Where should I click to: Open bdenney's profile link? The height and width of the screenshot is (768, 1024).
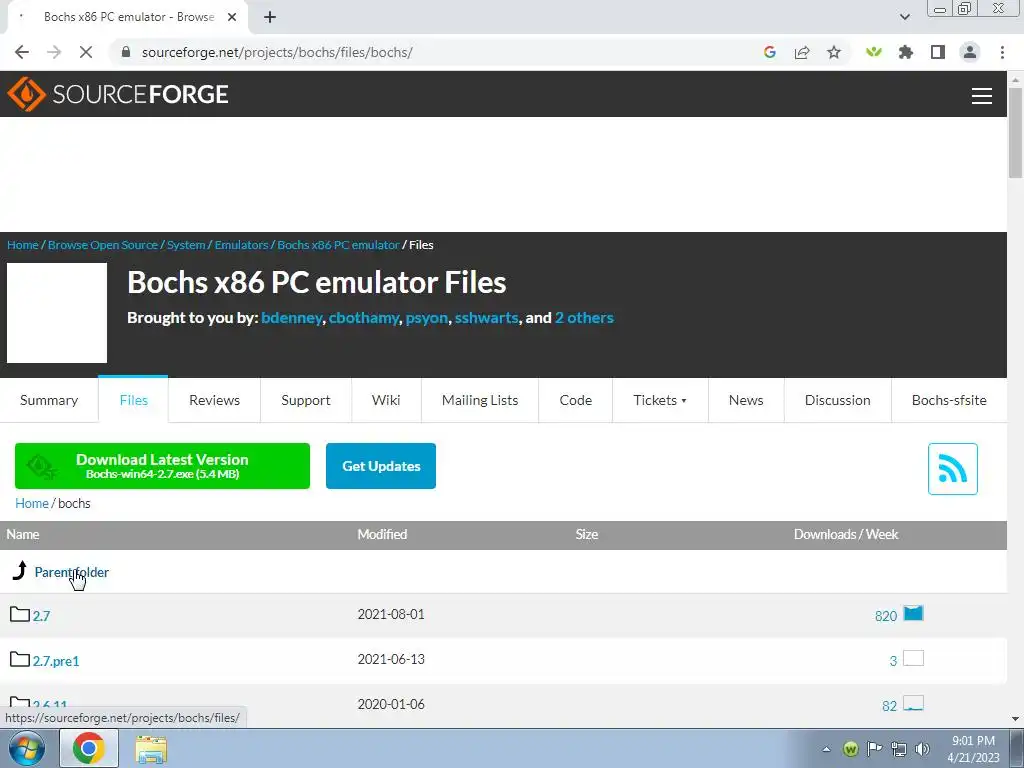click(291, 317)
